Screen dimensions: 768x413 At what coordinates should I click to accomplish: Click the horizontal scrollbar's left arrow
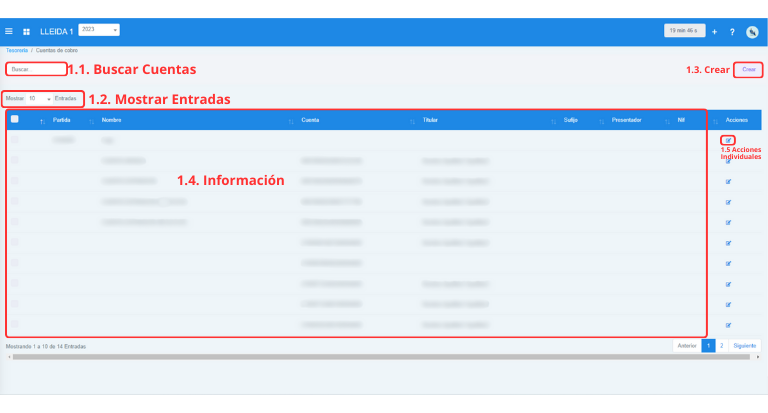click(9, 357)
